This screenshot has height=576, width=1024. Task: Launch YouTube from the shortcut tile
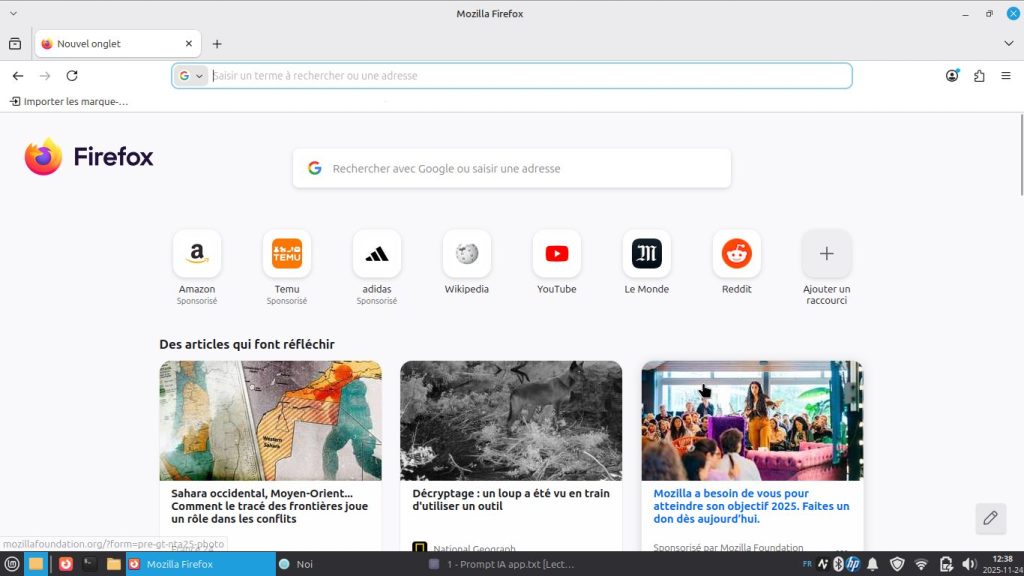557,254
